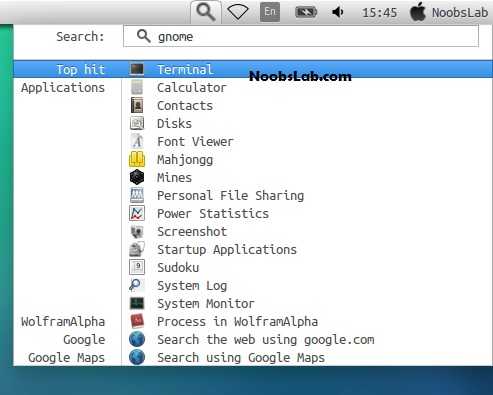The image size is (493, 395).
Task: Click the Google category label
Action: [84, 340]
